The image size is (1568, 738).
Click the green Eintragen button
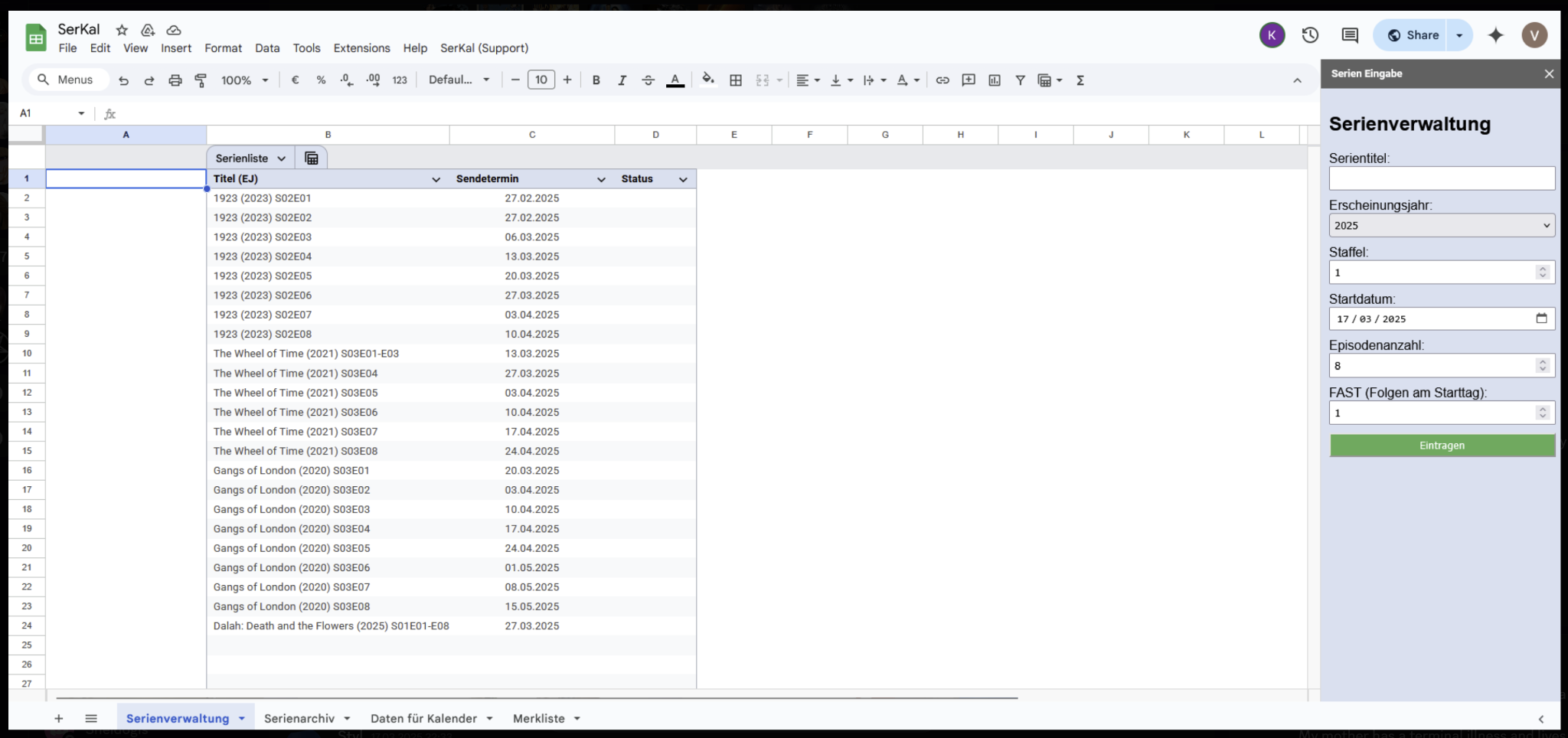pyautogui.click(x=1442, y=446)
